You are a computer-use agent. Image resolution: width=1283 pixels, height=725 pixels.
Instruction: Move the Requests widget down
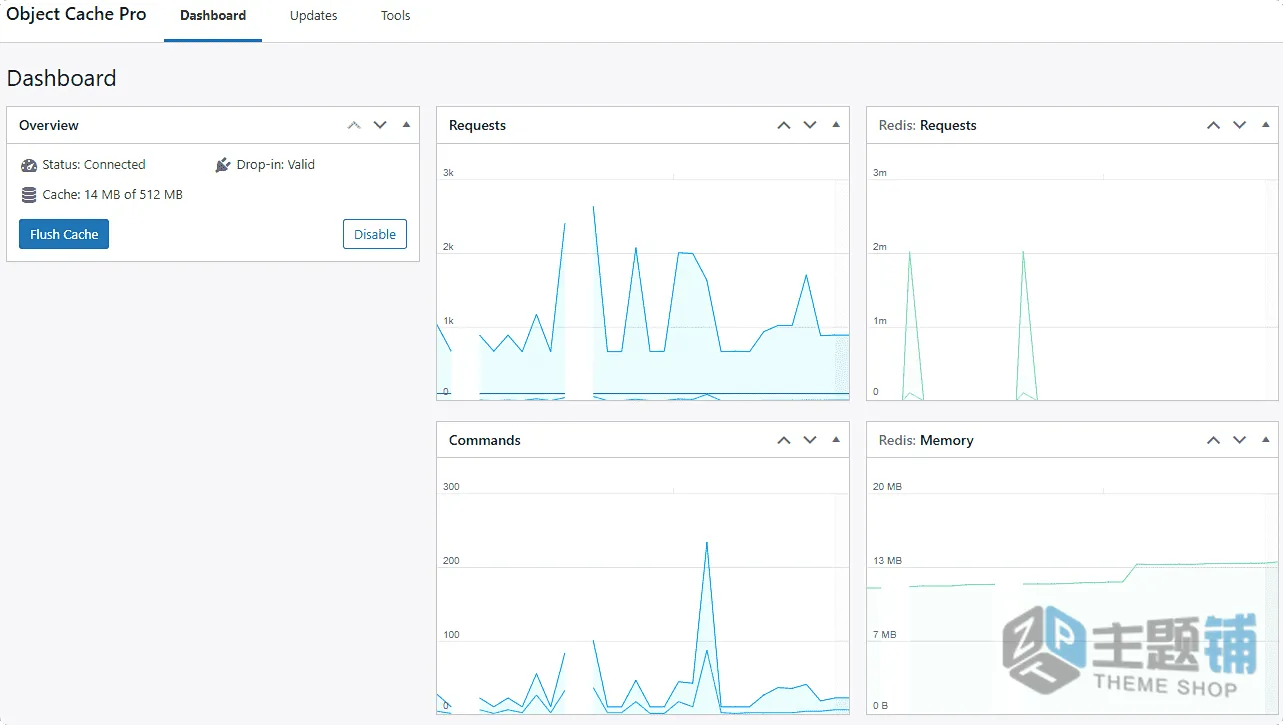click(x=810, y=125)
